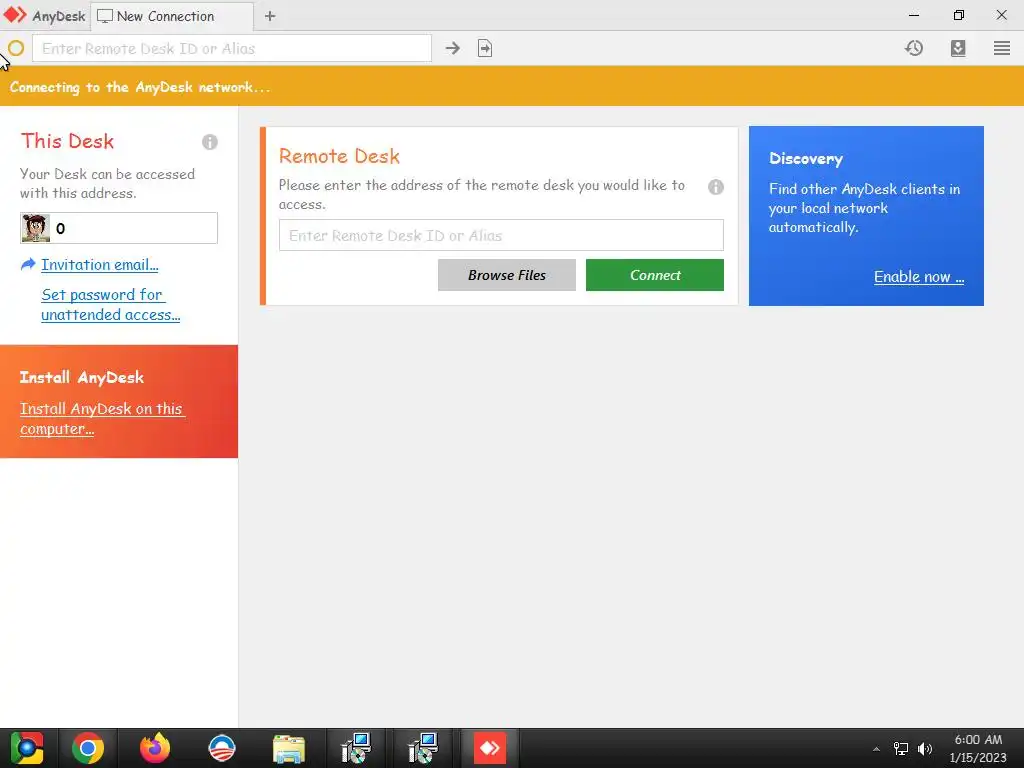
Task: Show hidden system tray icons arrow
Action: tap(876, 749)
